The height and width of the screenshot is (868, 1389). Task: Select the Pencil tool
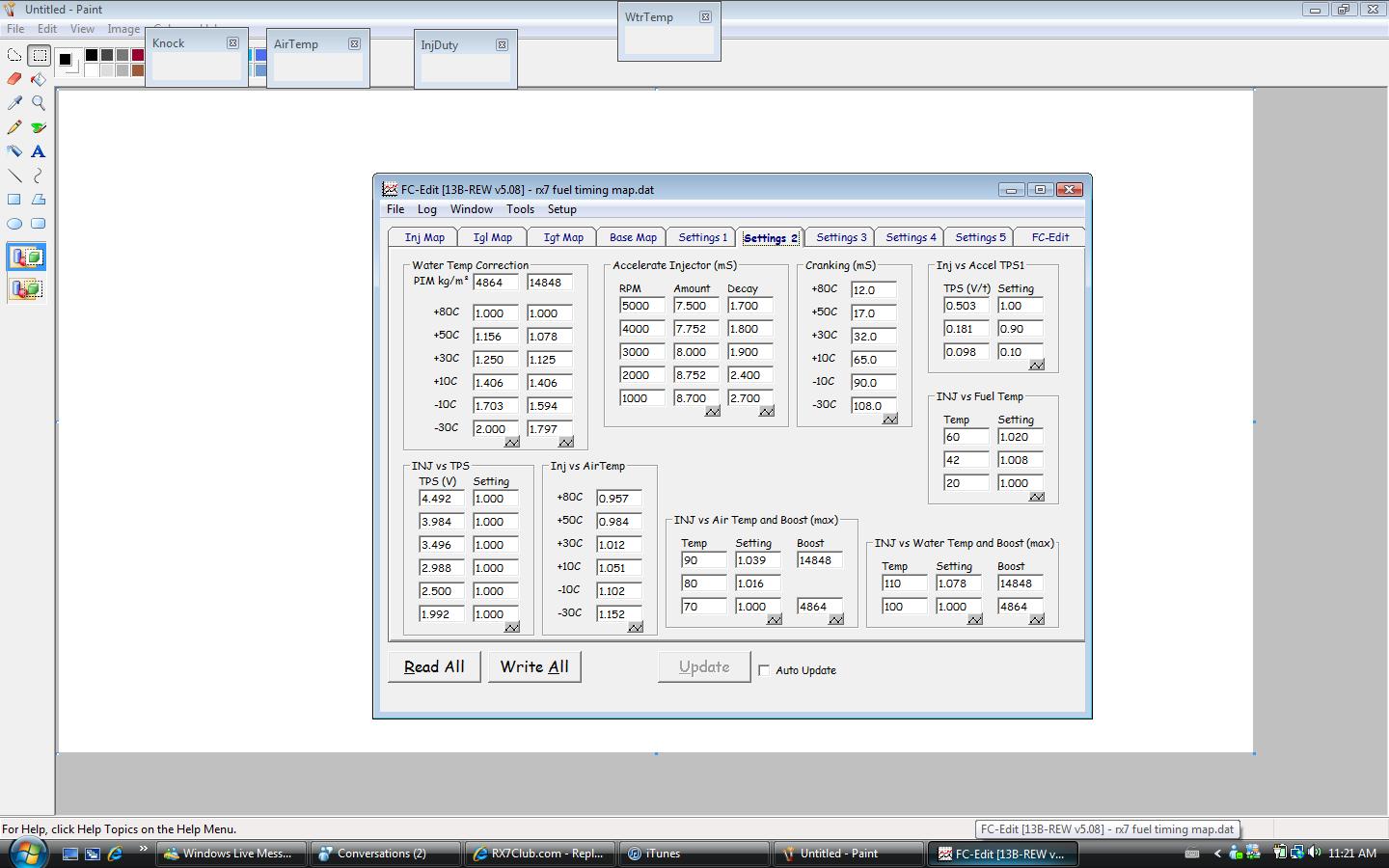14,127
